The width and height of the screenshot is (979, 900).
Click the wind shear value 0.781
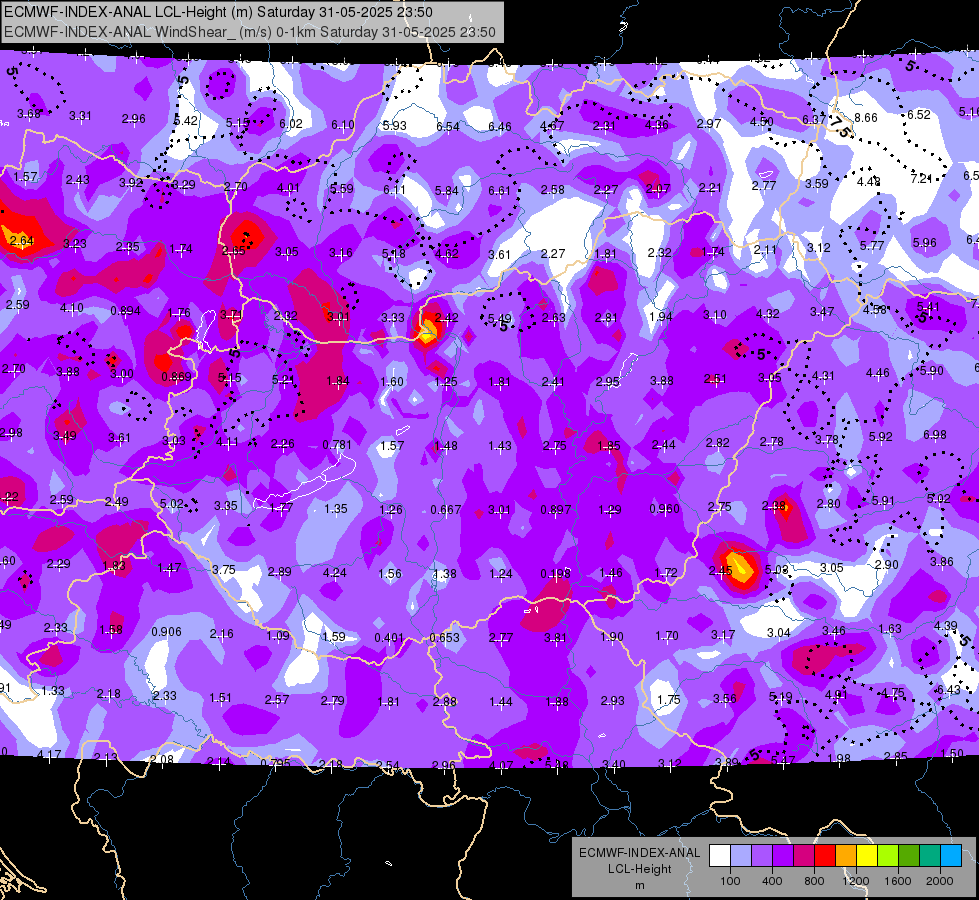tap(337, 445)
